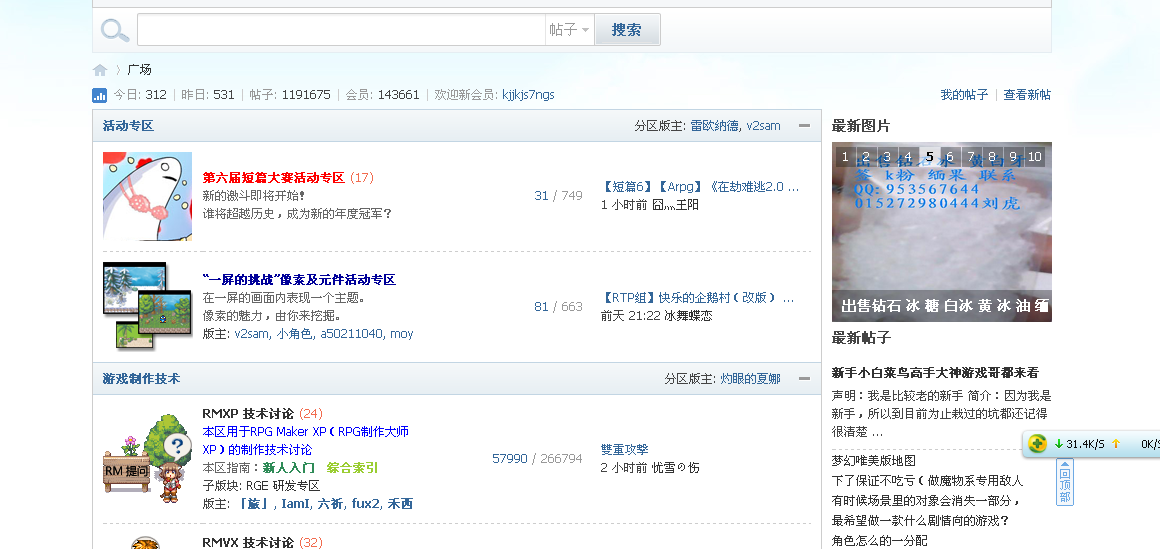Click the 57990 thread count for RMXP
This screenshot has width=1160, height=549.
(510, 459)
